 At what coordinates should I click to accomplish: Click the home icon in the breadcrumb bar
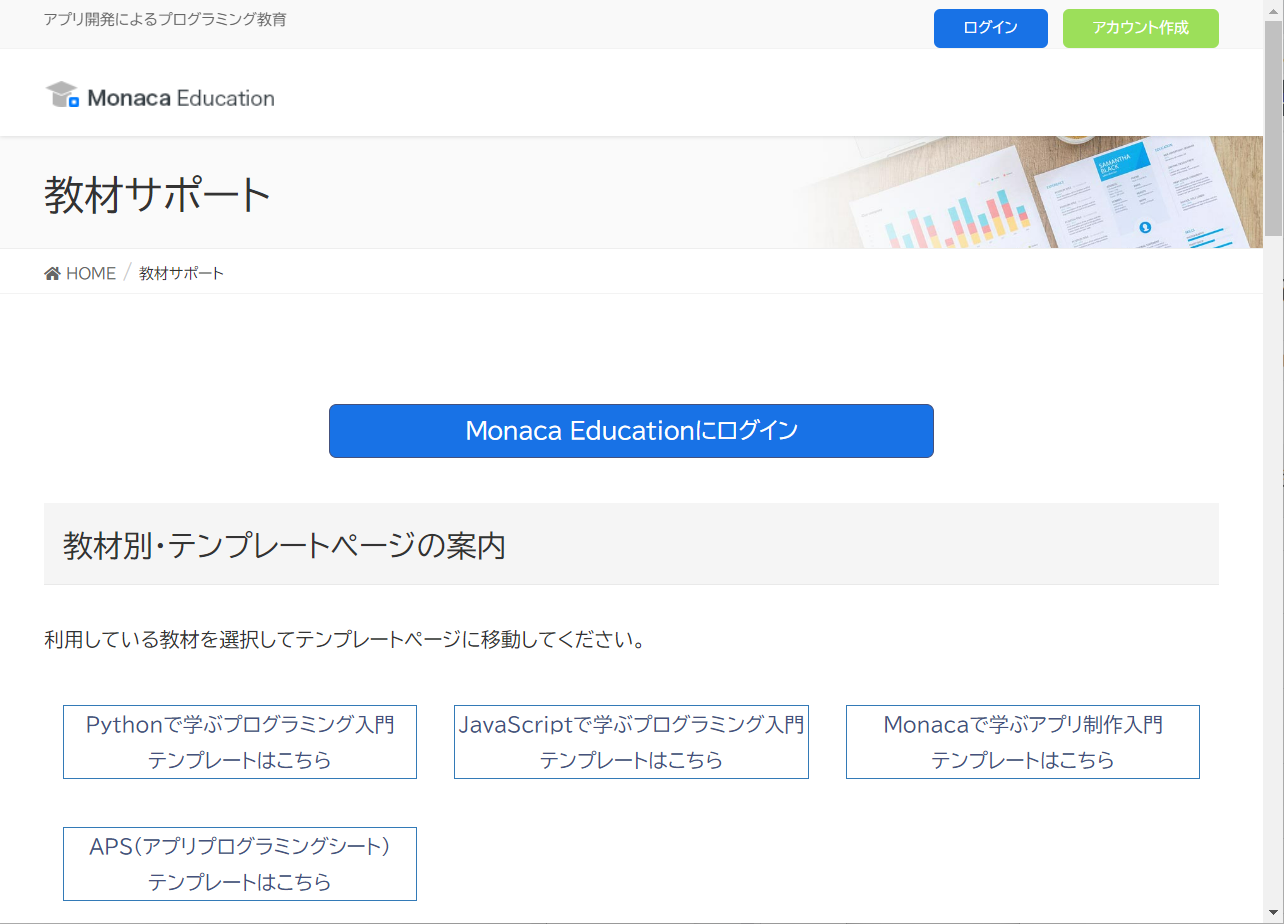coord(51,271)
